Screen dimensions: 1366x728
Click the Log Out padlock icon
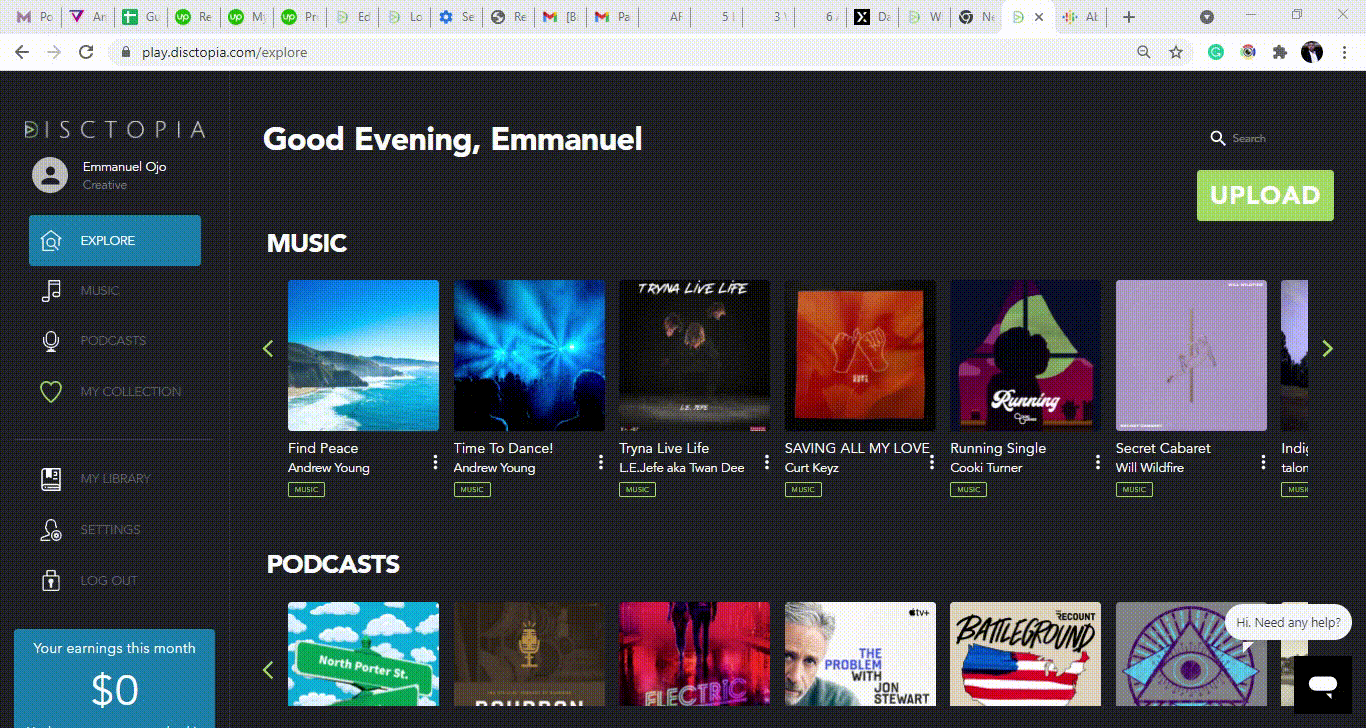[50, 581]
